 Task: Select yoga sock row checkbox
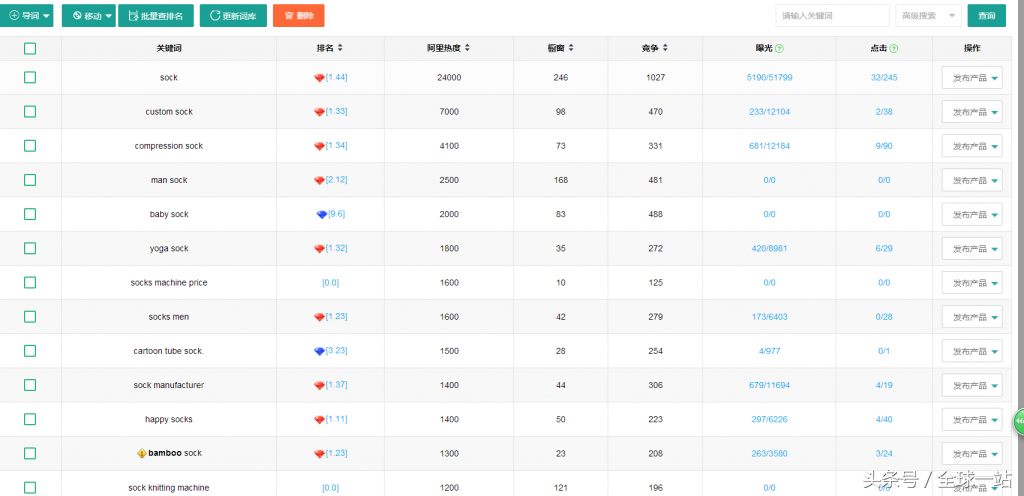click(x=30, y=248)
